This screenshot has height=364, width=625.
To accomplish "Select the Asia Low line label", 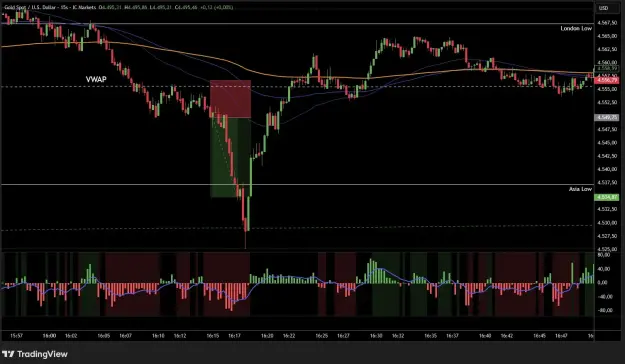I will 580,189.
